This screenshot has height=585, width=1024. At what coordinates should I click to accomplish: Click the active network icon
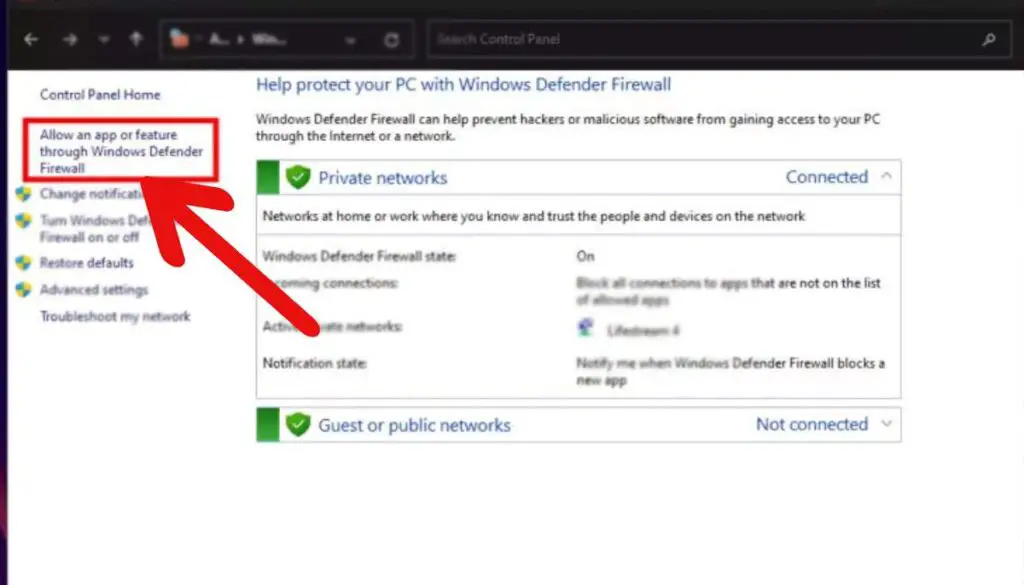click(586, 327)
